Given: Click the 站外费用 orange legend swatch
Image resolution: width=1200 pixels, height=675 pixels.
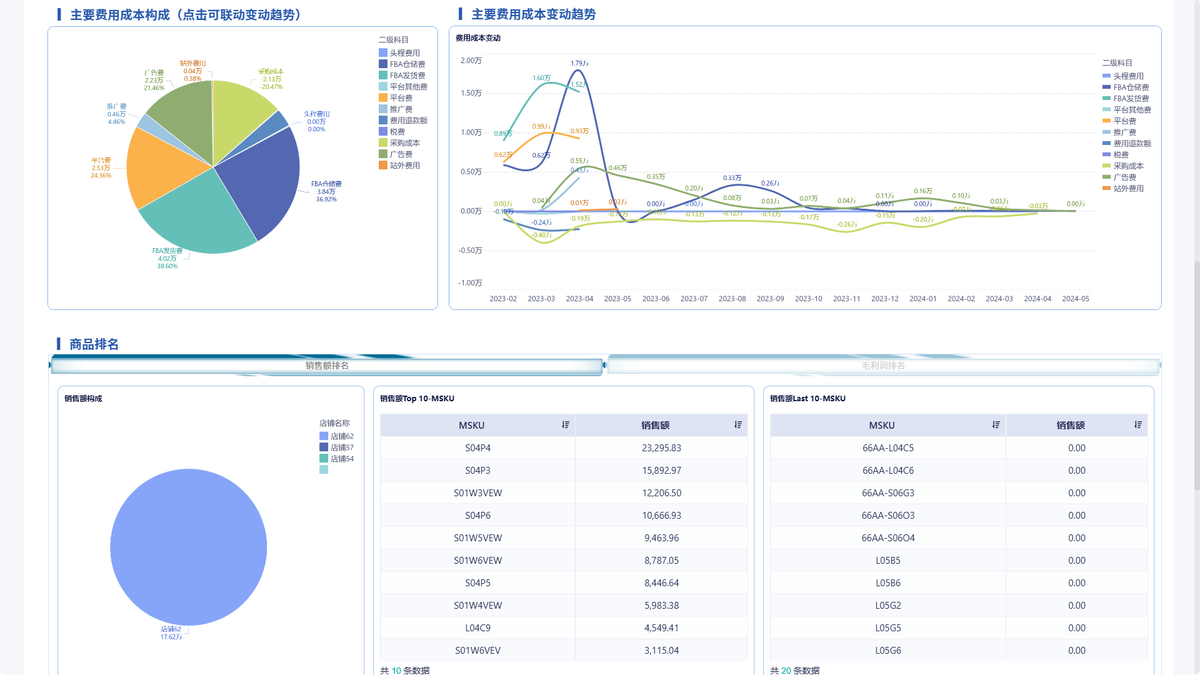Looking at the screenshot, I should tap(383, 166).
